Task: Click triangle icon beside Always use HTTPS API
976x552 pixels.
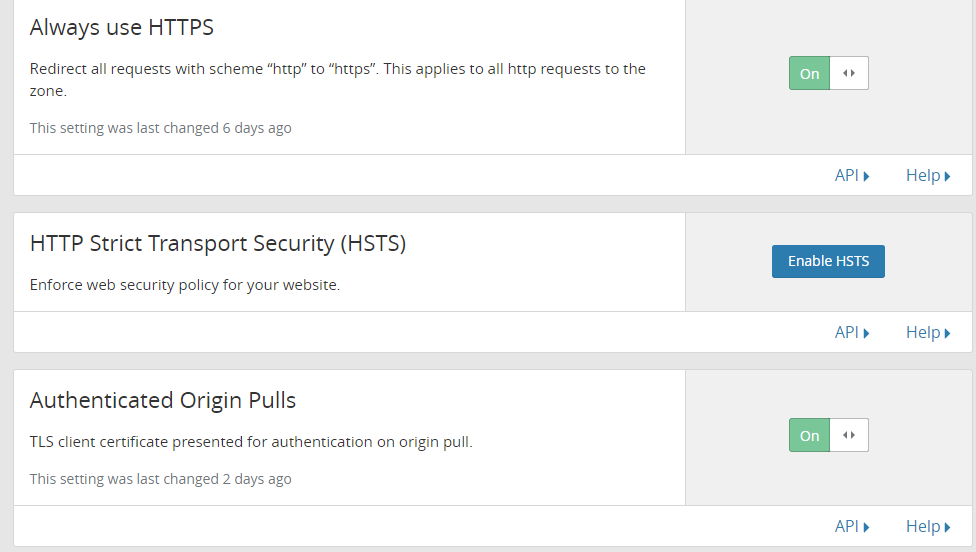Action: click(866, 177)
